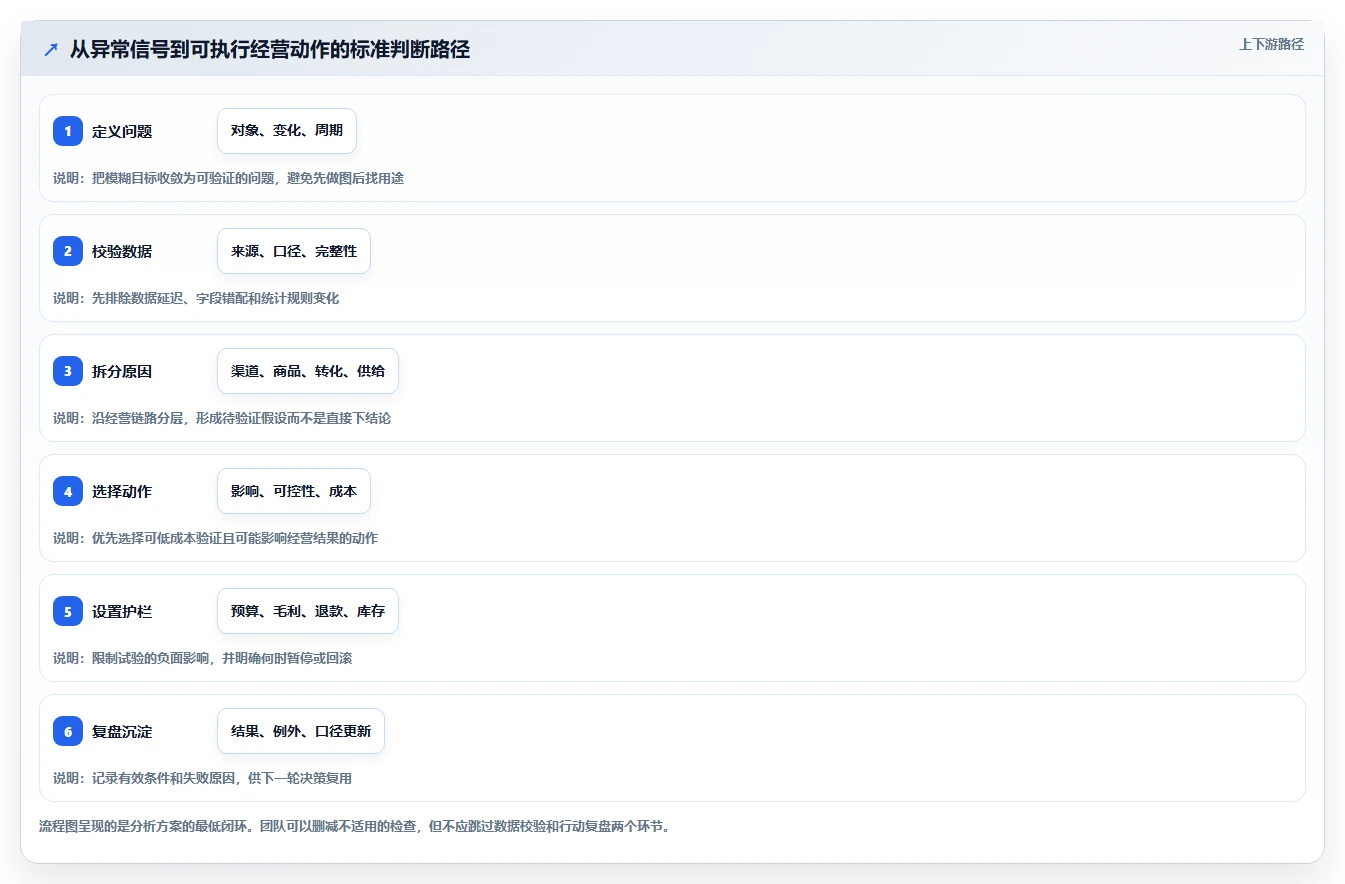Image resolution: width=1345 pixels, height=884 pixels.
Task: Click the arrow icon beside the flowchart title
Action: point(51,49)
